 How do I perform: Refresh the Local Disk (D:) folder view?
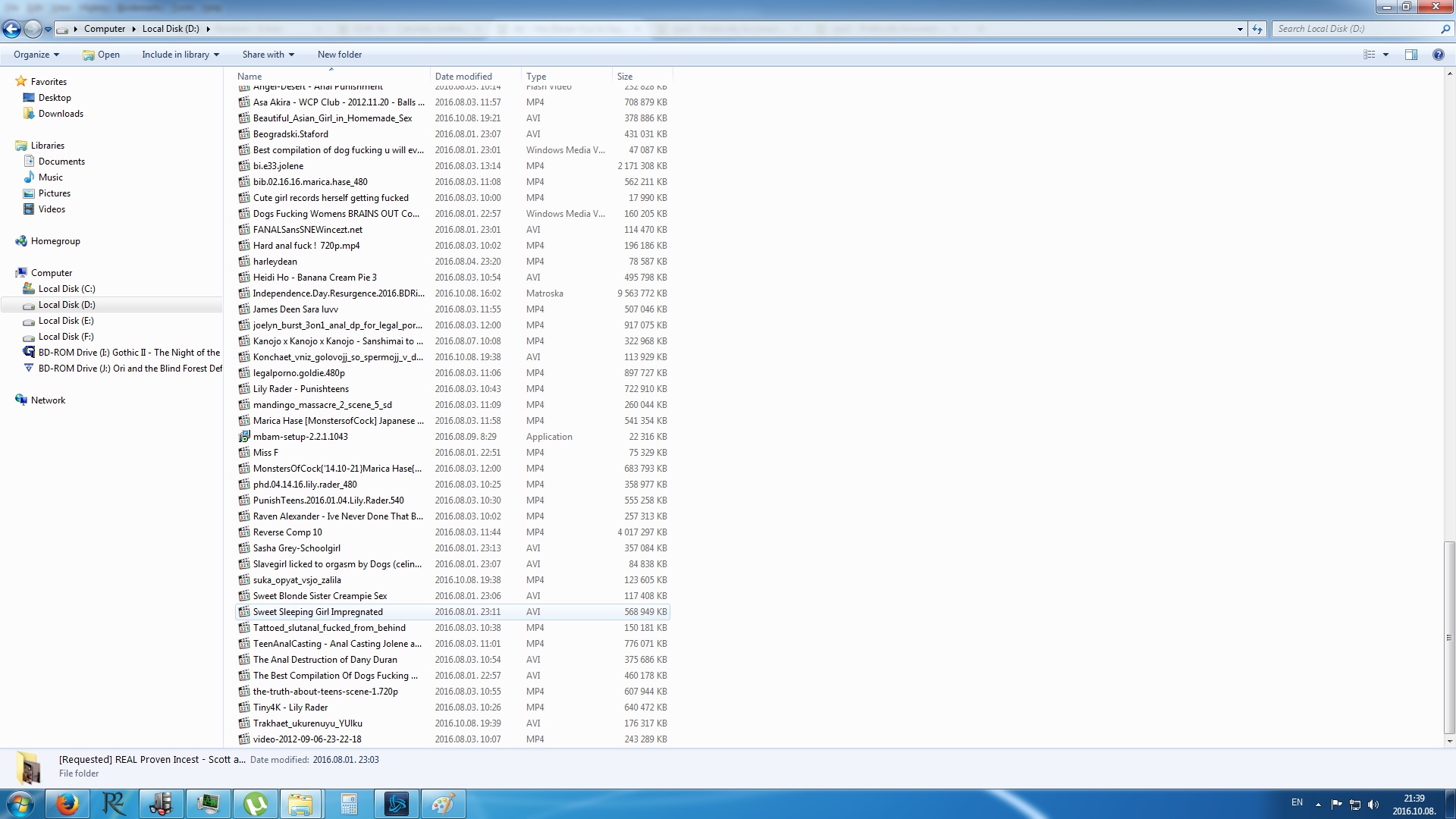click(x=1257, y=29)
